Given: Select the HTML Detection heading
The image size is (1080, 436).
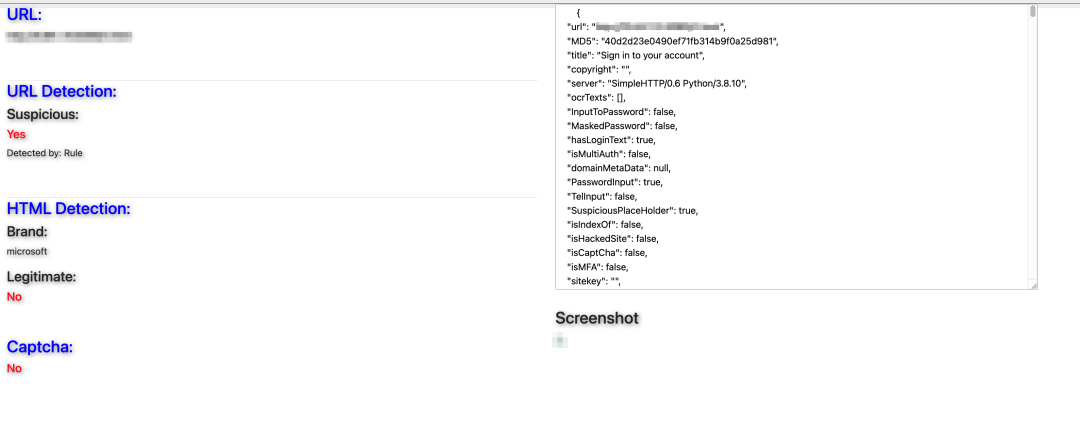Looking at the screenshot, I should (x=69, y=209).
